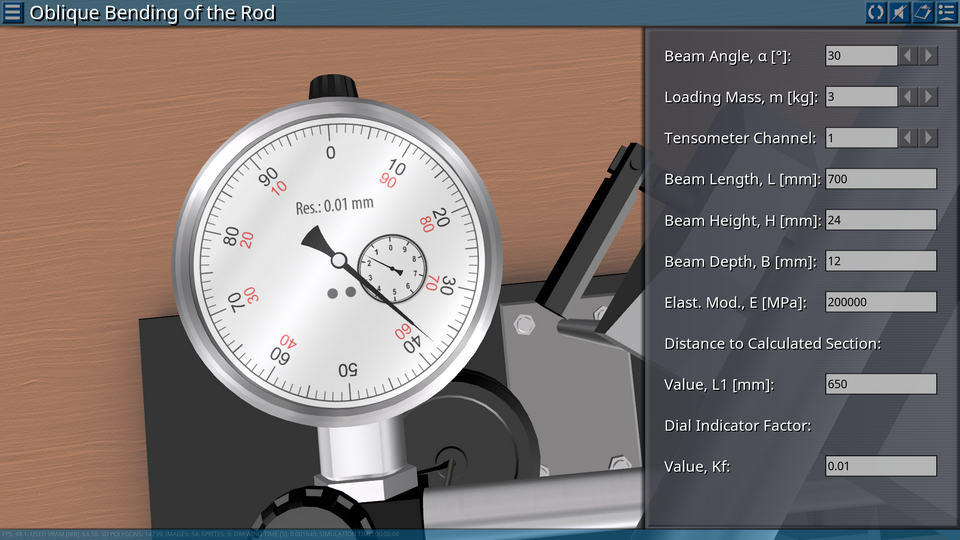Click the L1 distance value field
The width and height of the screenshot is (960, 540).
coord(880,384)
